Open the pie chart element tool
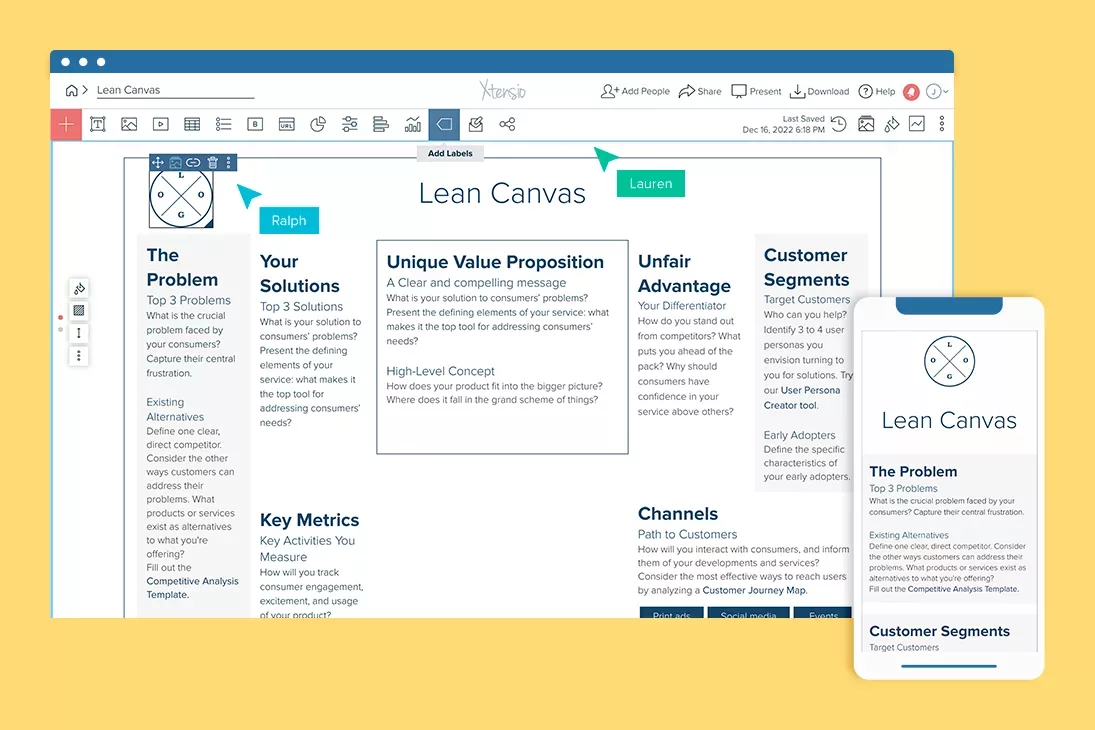 (x=317, y=124)
